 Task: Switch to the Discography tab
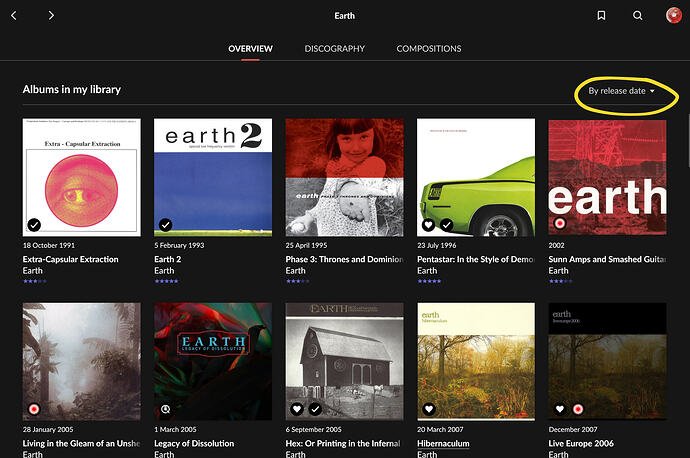[x=334, y=49]
